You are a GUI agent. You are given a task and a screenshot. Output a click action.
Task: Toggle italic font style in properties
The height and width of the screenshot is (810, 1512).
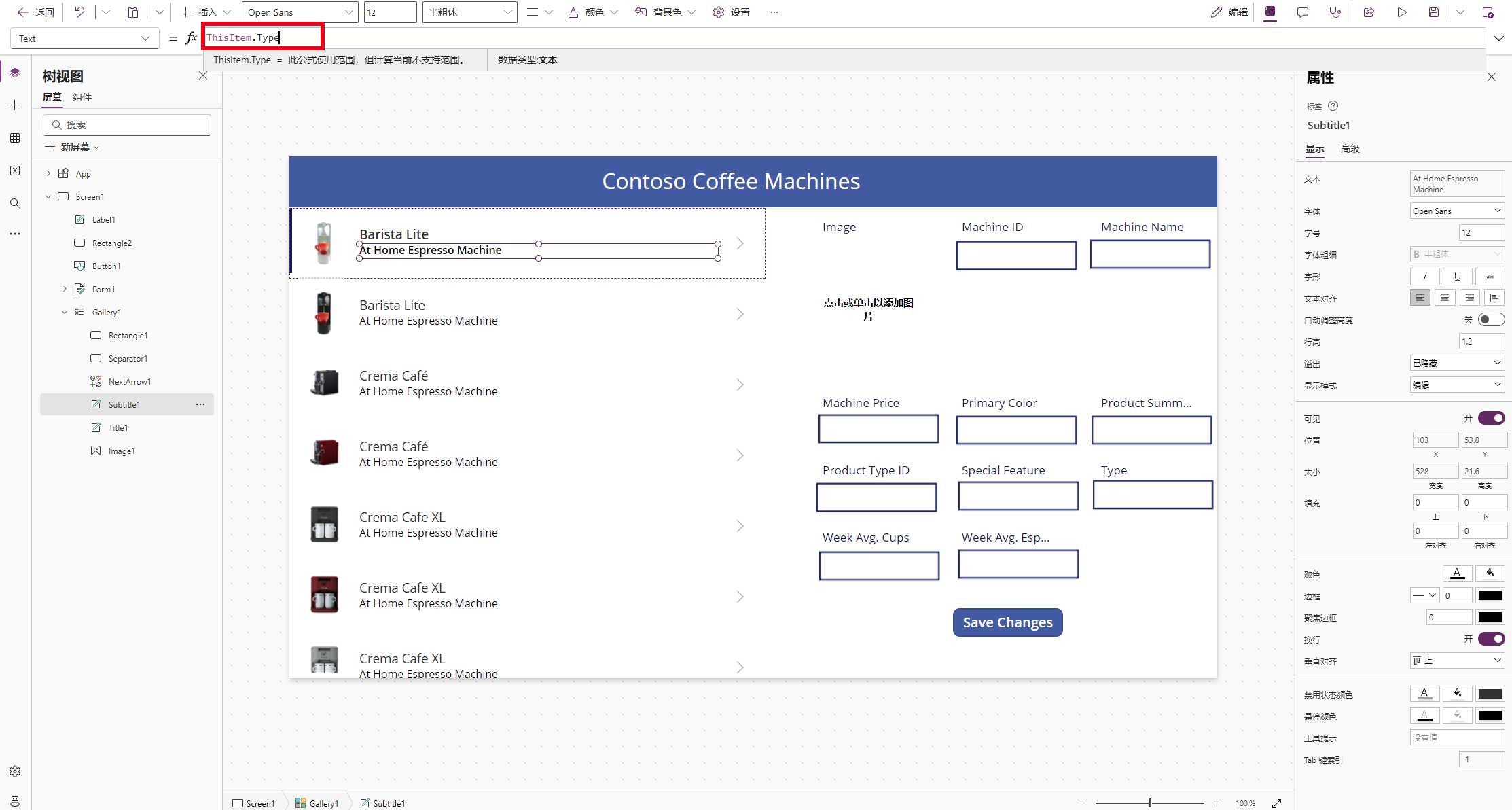click(1424, 277)
